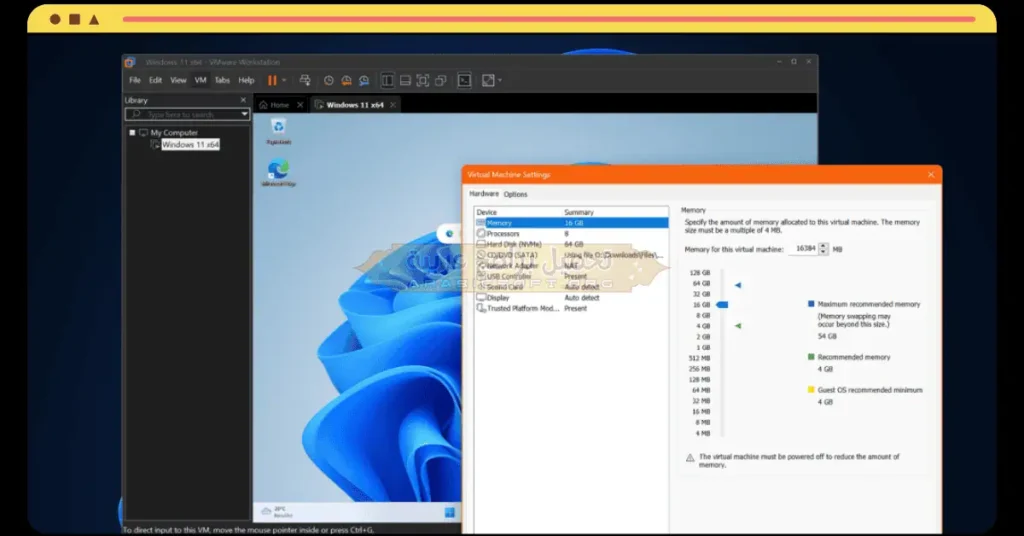Click the orange Pause VM icon
Screen dimensions: 1024x536
coord(272,80)
